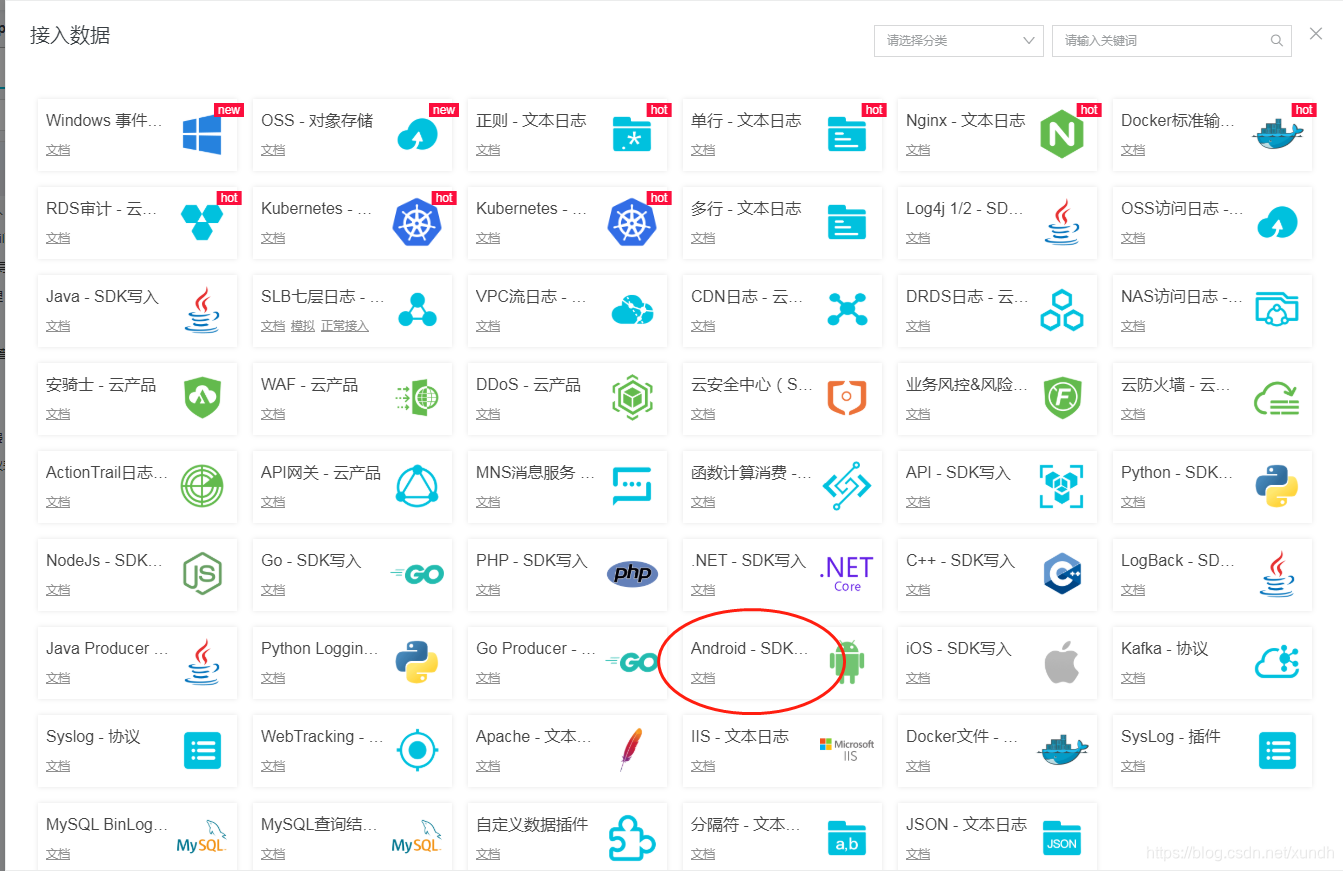Click the '业务风控&风险...' card title
1343x871 pixels.
point(967,384)
